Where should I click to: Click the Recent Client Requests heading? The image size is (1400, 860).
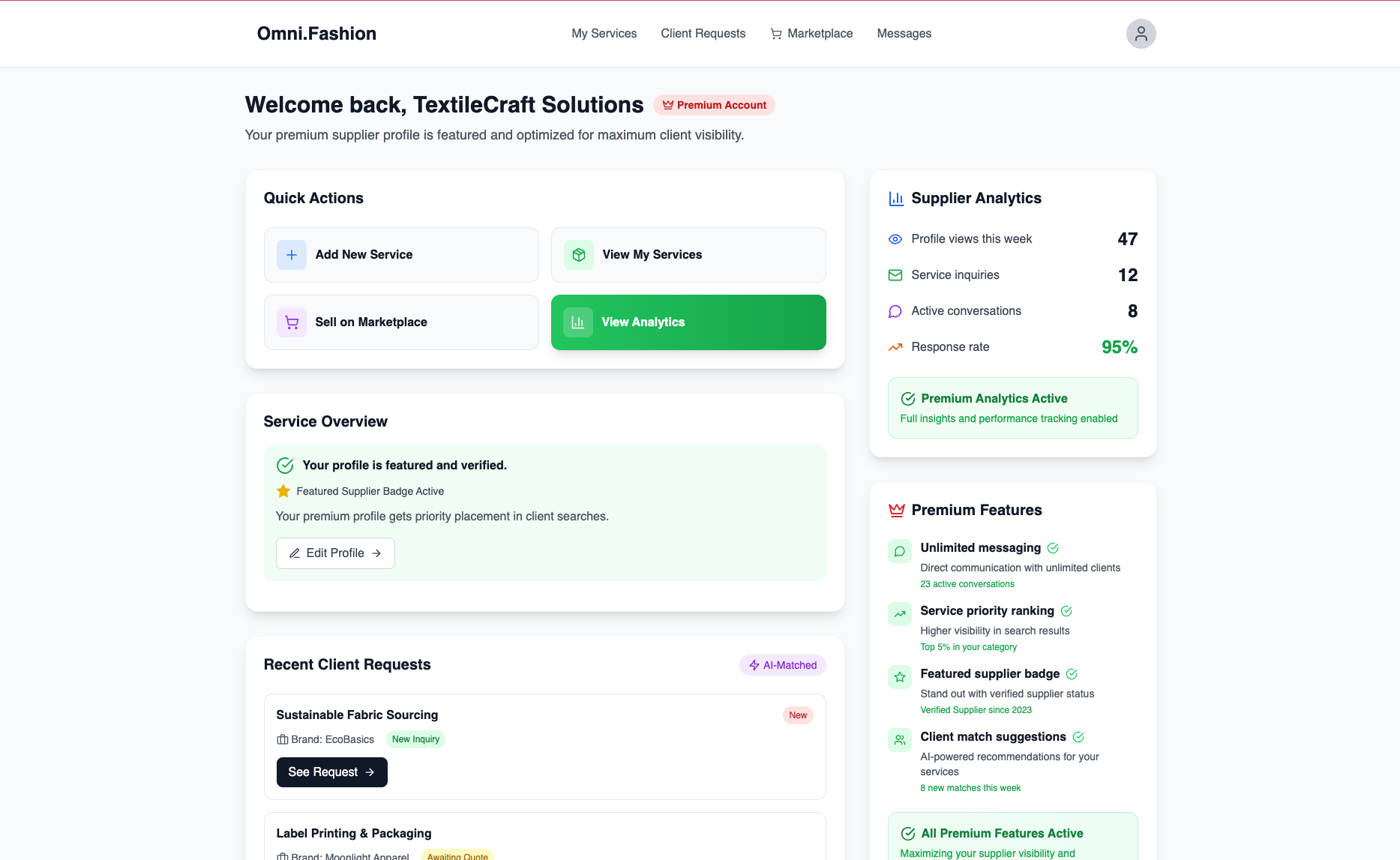(347, 665)
